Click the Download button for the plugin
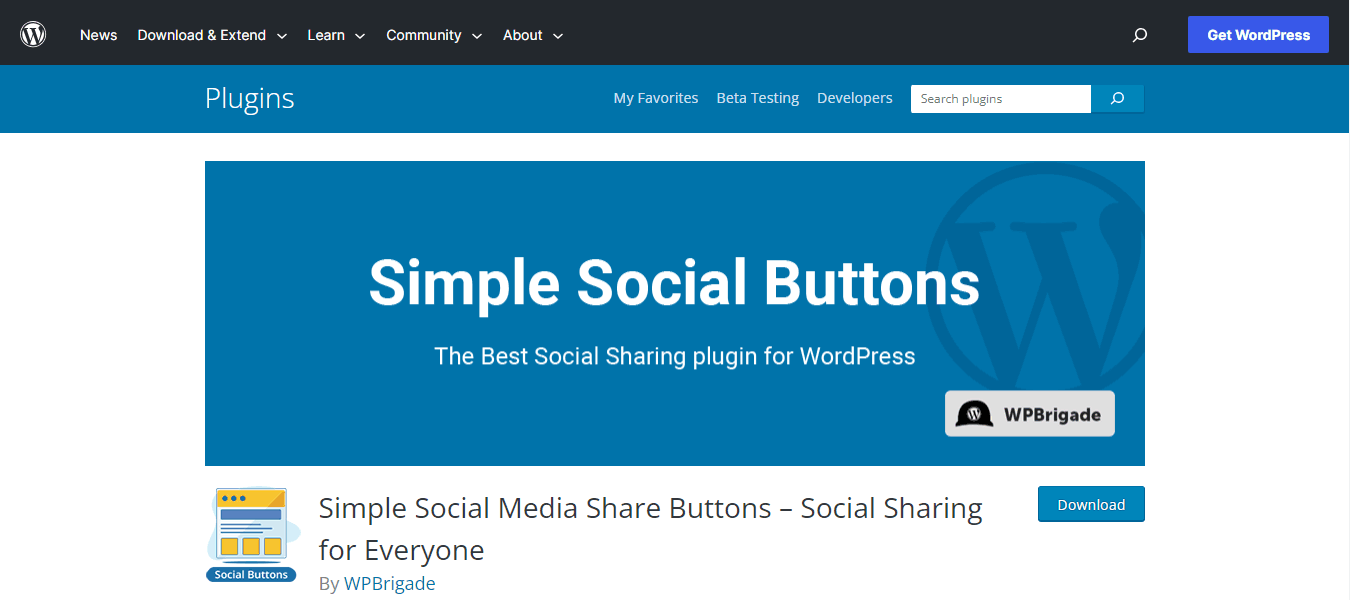Image resolution: width=1350 pixels, height=600 pixels. click(x=1091, y=504)
